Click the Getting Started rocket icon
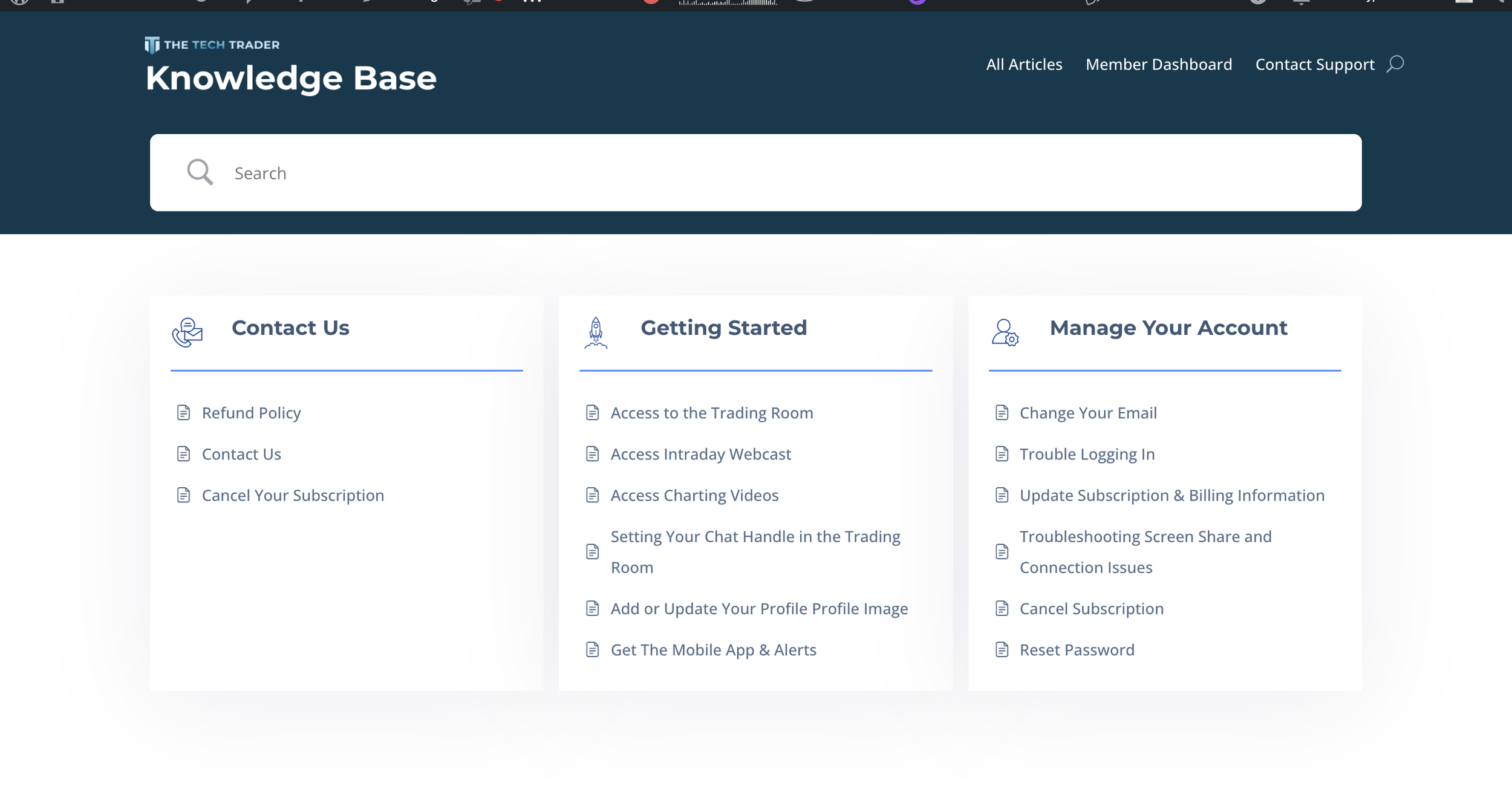The width and height of the screenshot is (1512, 790). point(596,332)
